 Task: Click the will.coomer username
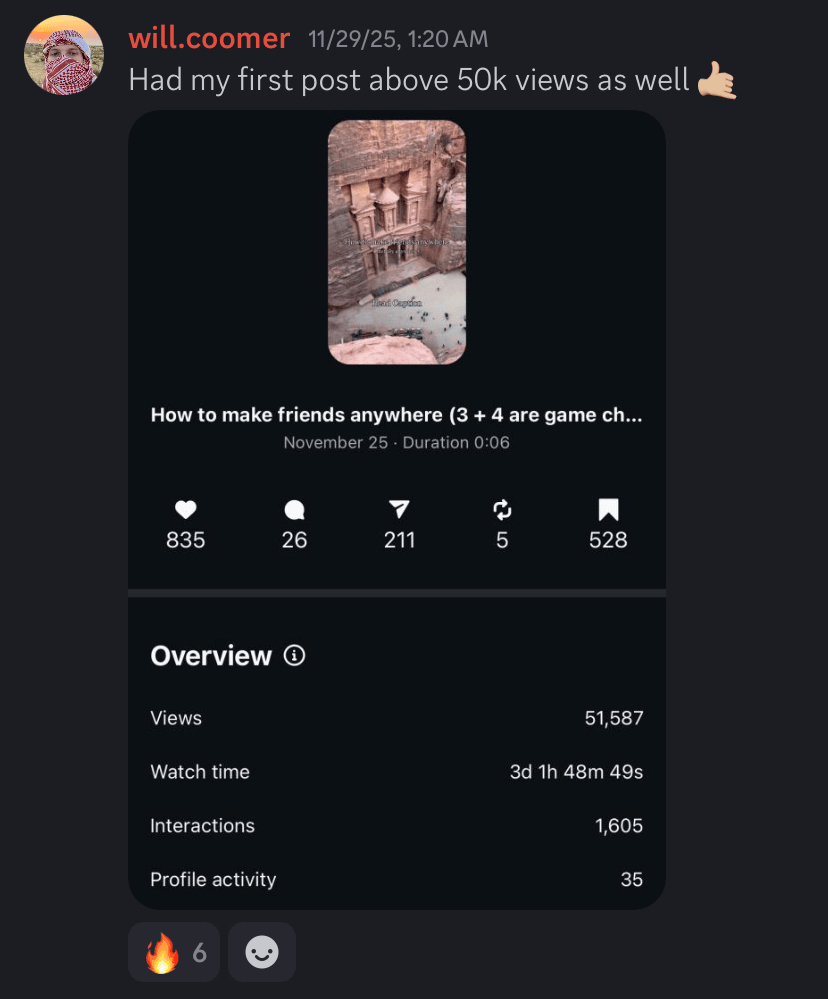coord(209,38)
